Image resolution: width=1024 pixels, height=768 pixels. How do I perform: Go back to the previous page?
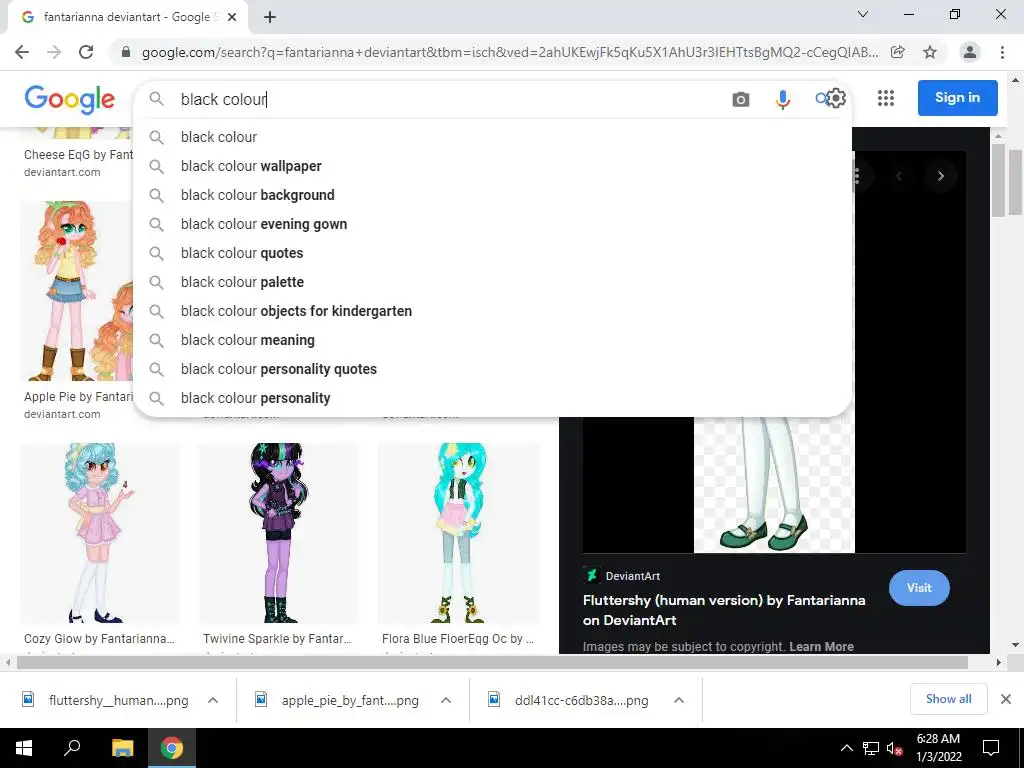click(x=22, y=52)
